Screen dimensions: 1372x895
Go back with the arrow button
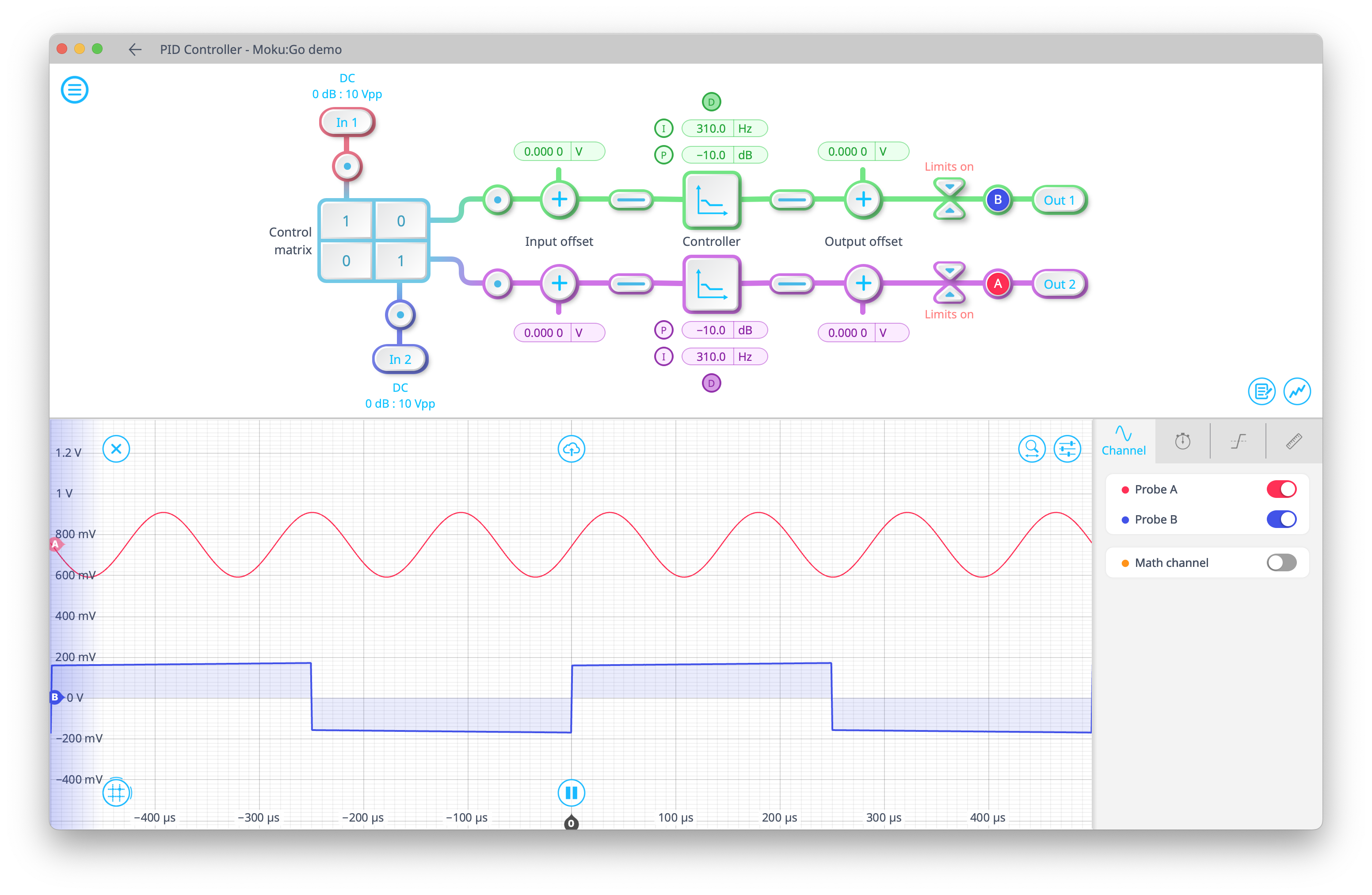click(135, 50)
